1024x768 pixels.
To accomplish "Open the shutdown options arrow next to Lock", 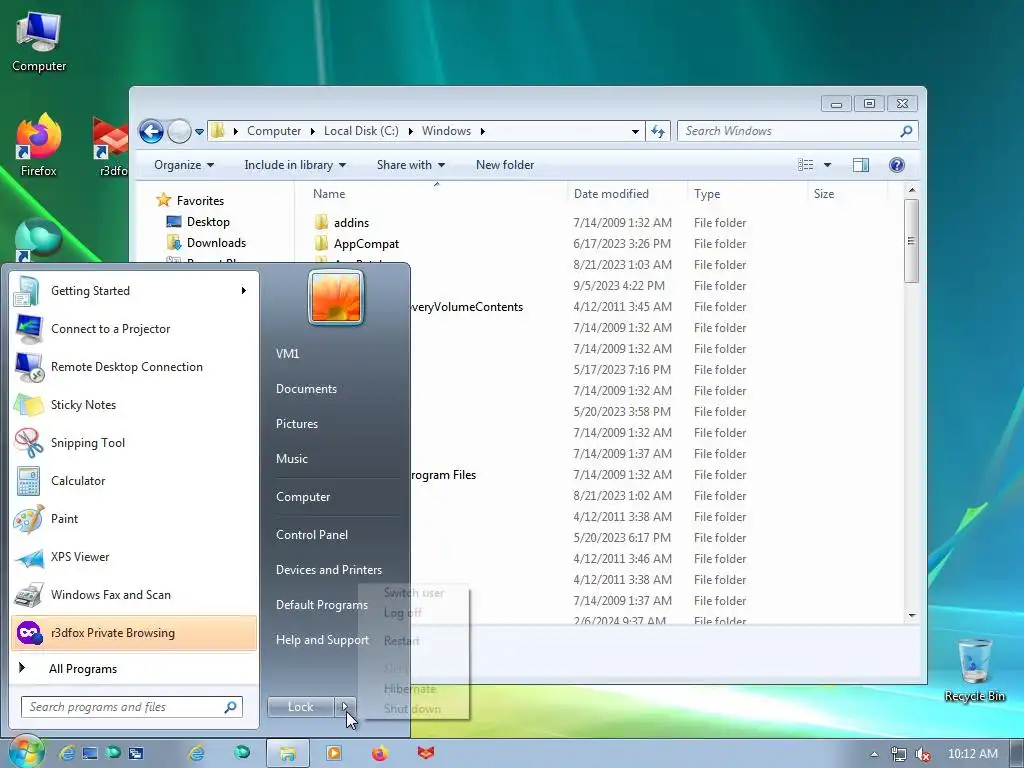I will (x=345, y=707).
